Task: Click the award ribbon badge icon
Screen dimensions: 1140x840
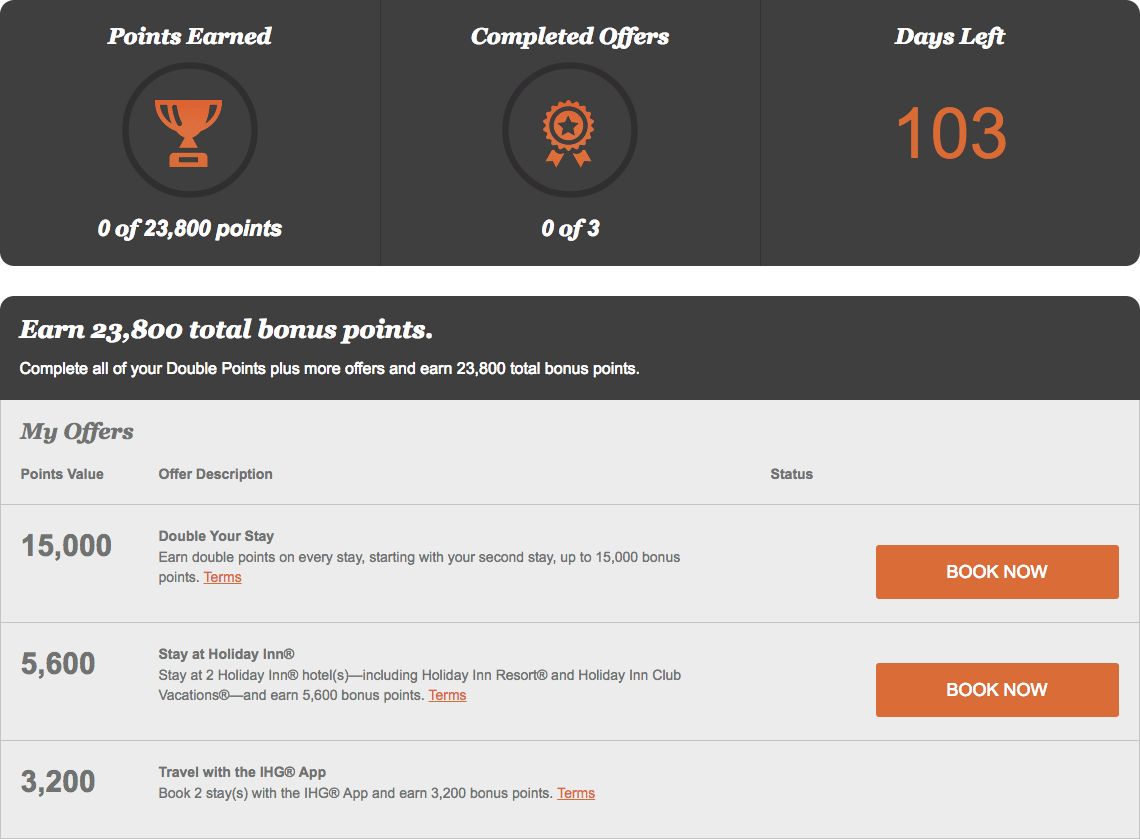Action: [x=569, y=133]
